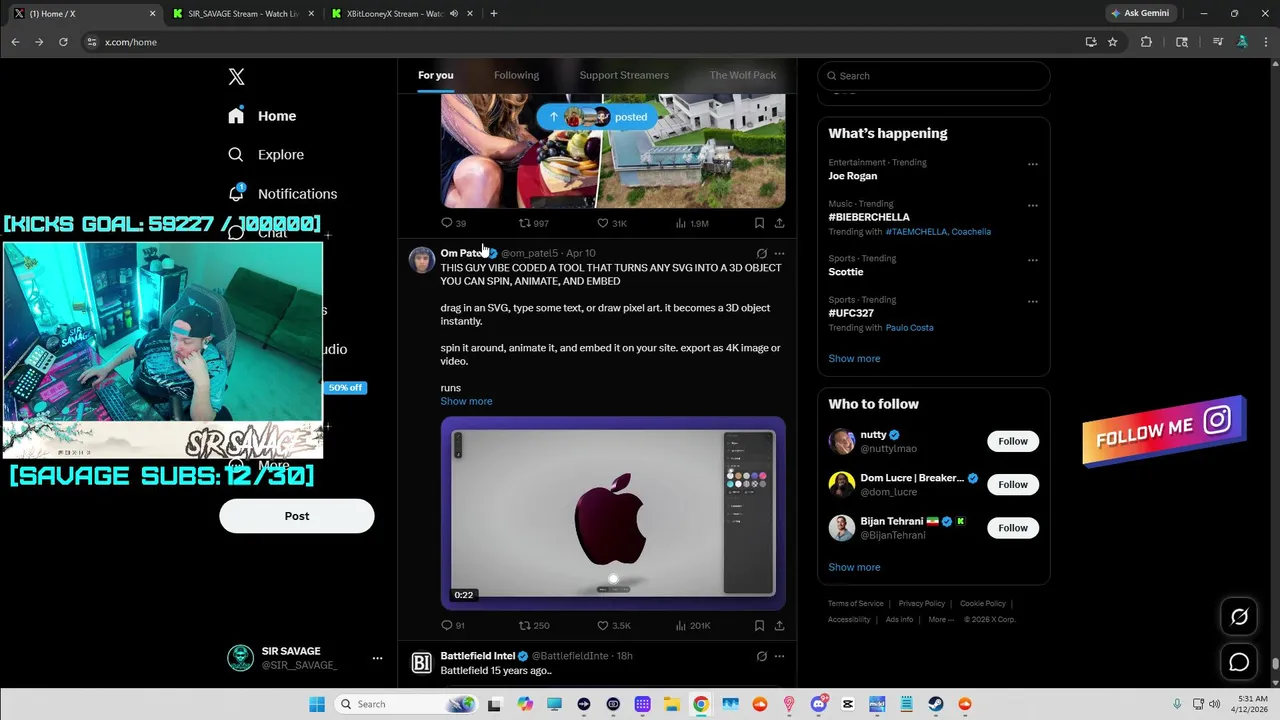
Task: Open the floating messages button
Action: [1239, 662]
